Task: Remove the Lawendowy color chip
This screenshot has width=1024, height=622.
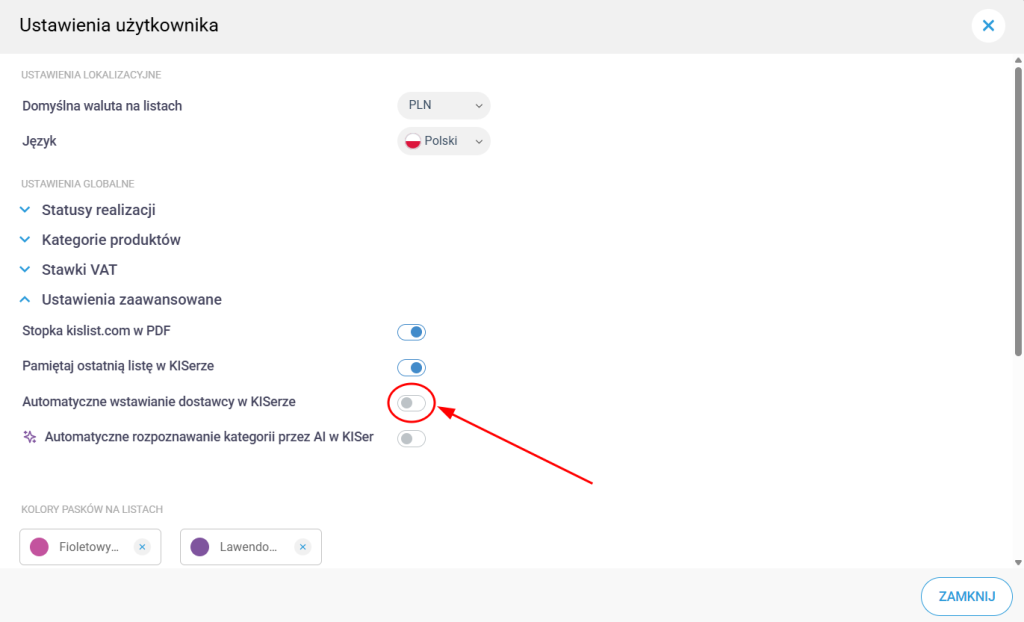Action: 303,547
